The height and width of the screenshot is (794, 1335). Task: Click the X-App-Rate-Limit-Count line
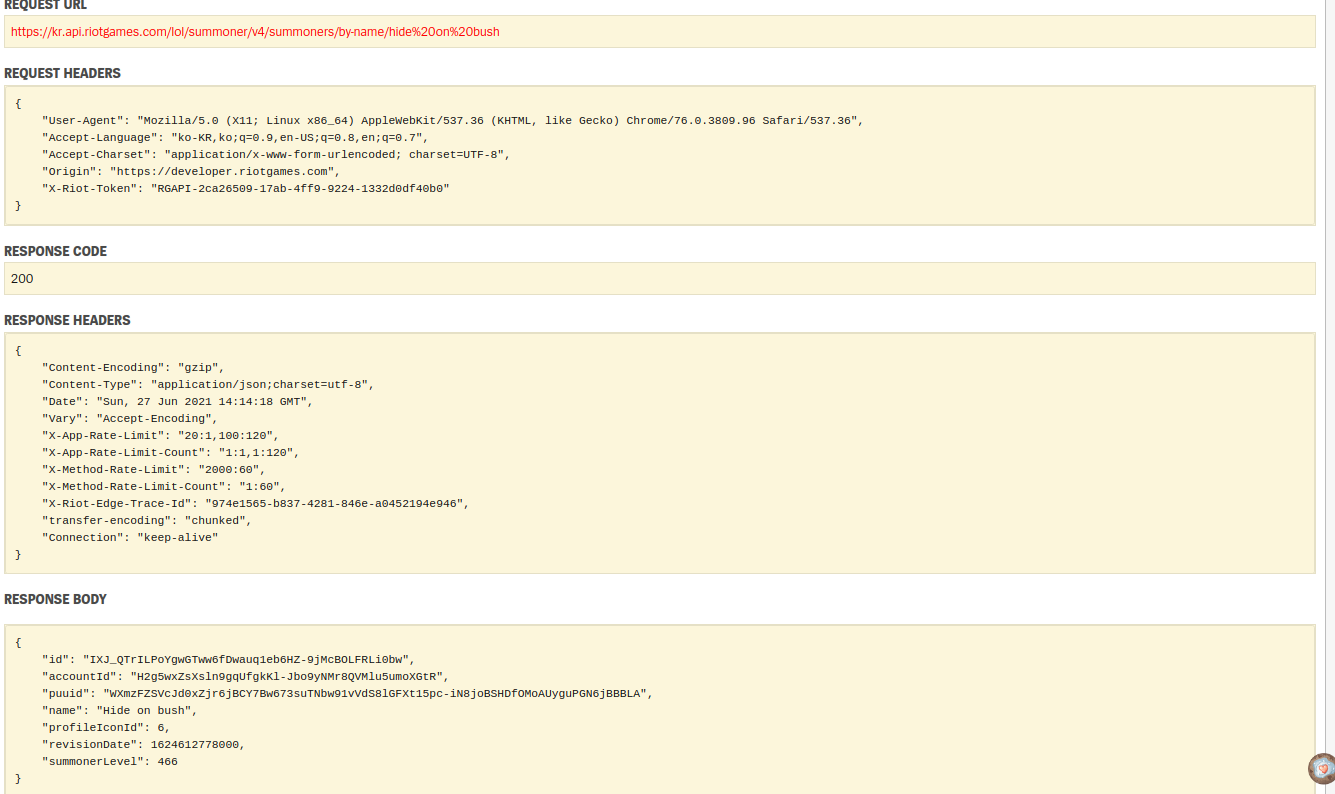click(x=170, y=452)
